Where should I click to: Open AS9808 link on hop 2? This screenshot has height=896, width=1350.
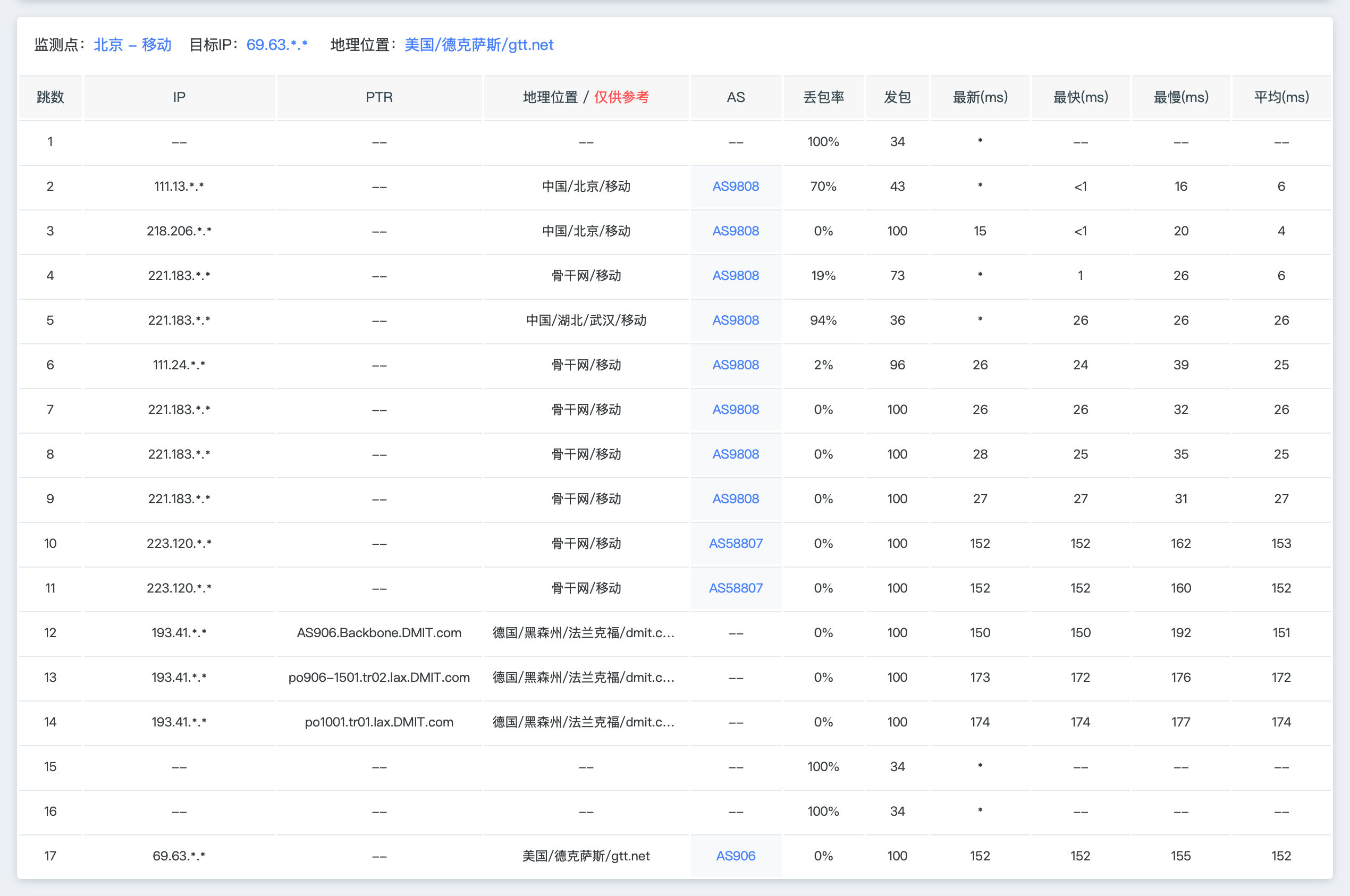735,185
